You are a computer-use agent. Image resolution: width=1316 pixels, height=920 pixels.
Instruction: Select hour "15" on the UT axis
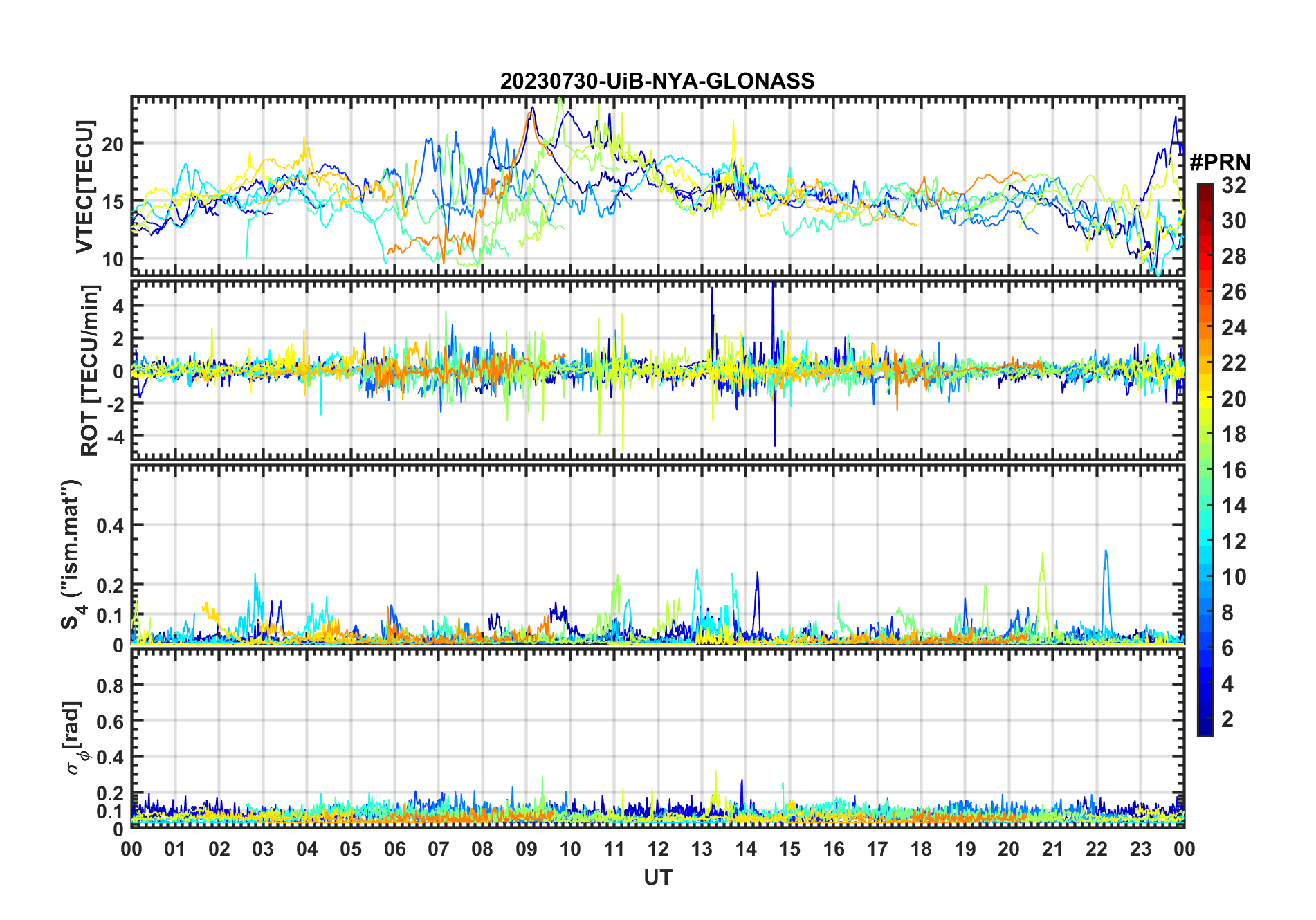point(789,849)
